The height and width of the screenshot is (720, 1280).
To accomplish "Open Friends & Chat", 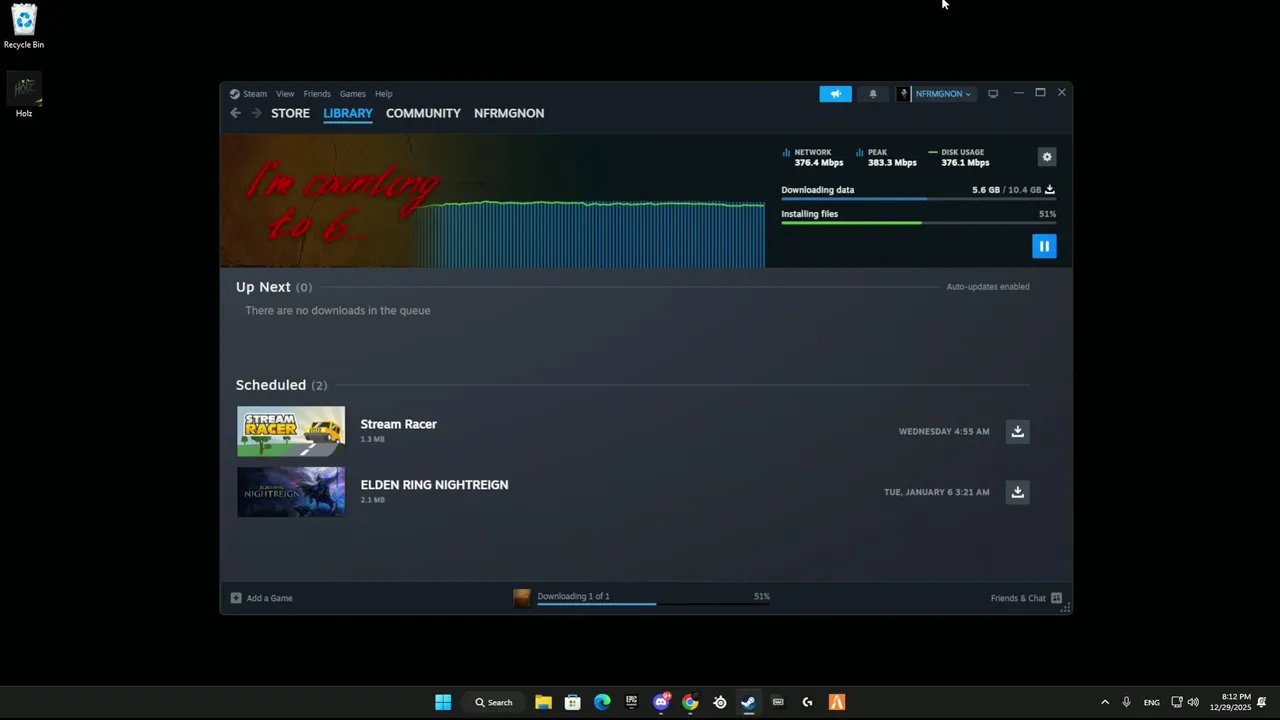I will click(1026, 598).
